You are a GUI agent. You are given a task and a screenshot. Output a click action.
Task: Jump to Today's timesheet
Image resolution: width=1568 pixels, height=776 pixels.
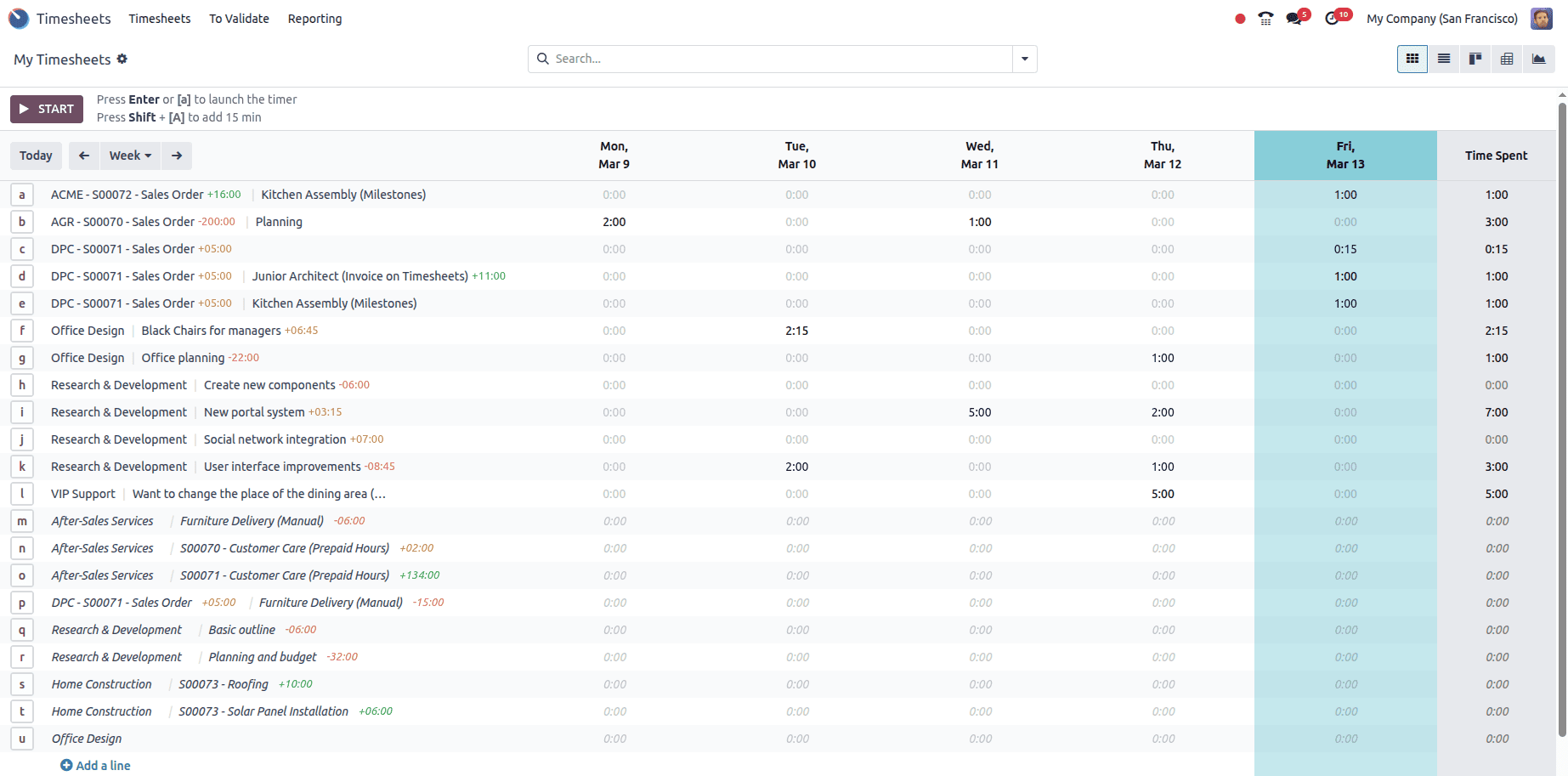pyautogui.click(x=36, y=156)
